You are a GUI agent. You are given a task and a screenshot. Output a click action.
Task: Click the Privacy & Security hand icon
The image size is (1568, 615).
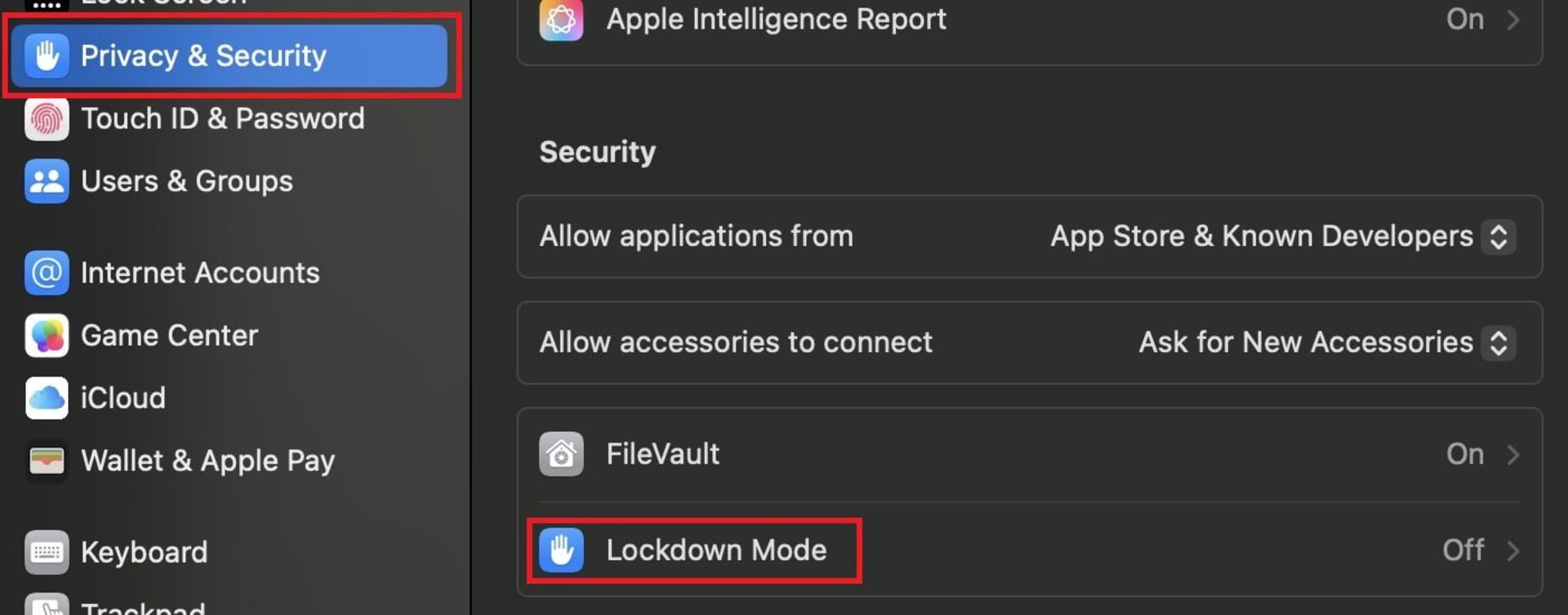(x=47, y=56)
